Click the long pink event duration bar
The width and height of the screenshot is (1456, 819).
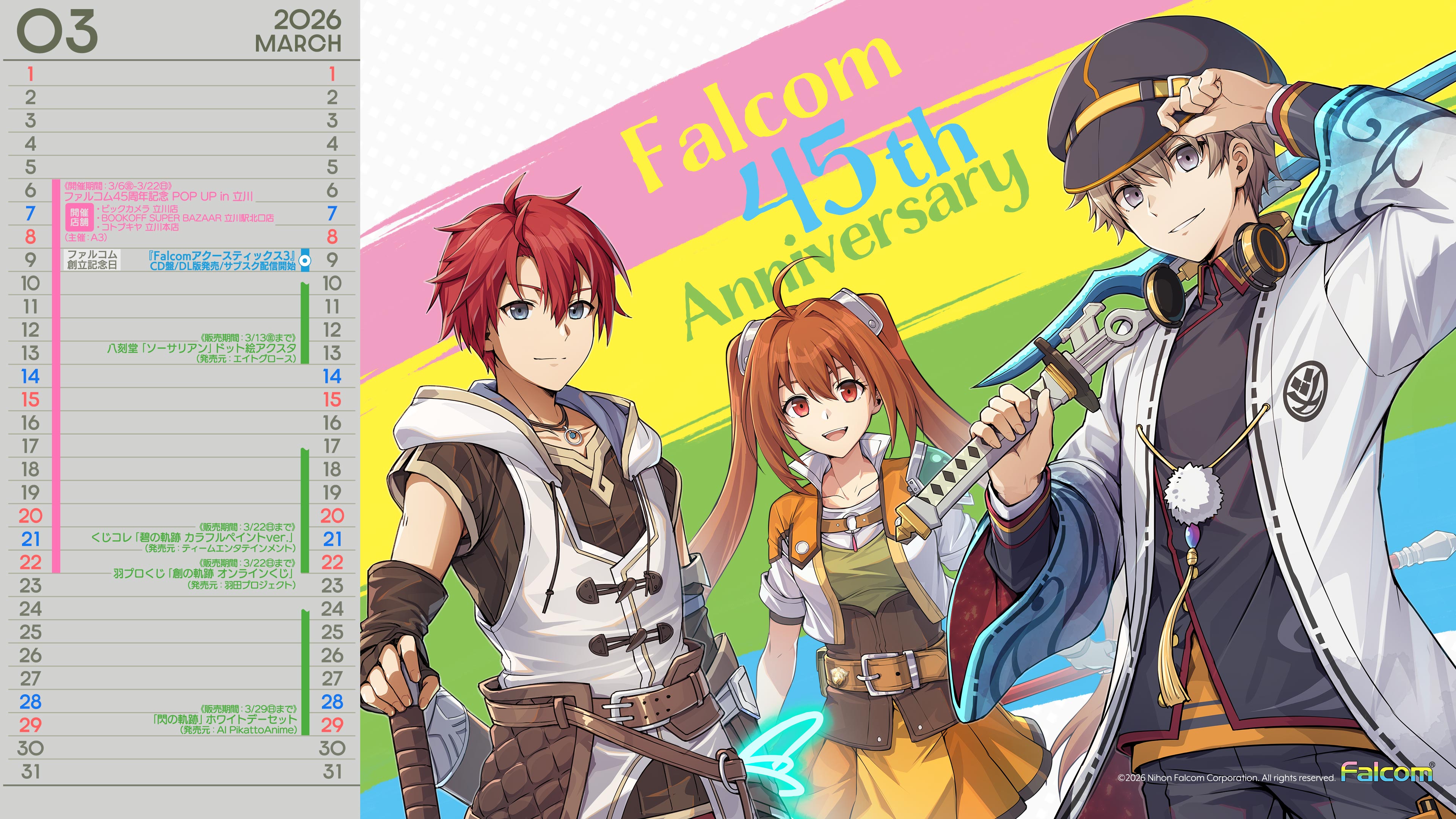[56, 376]
